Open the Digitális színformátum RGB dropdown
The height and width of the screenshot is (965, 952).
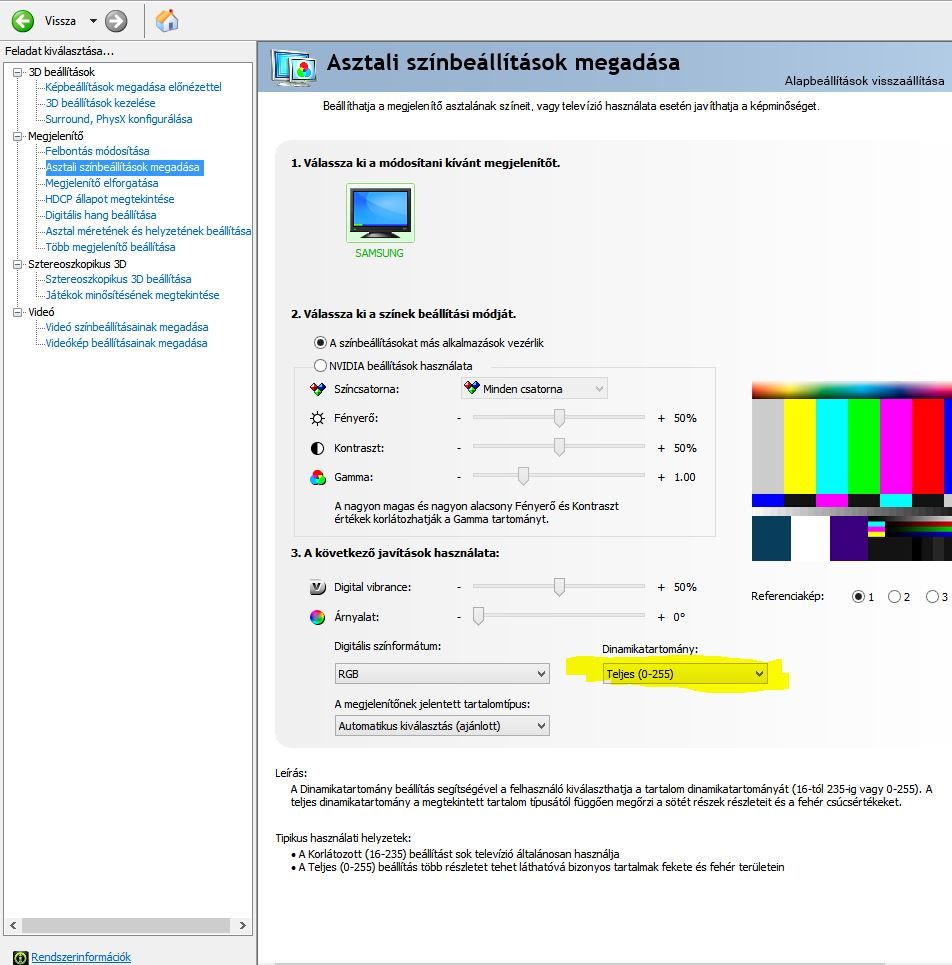442,674
